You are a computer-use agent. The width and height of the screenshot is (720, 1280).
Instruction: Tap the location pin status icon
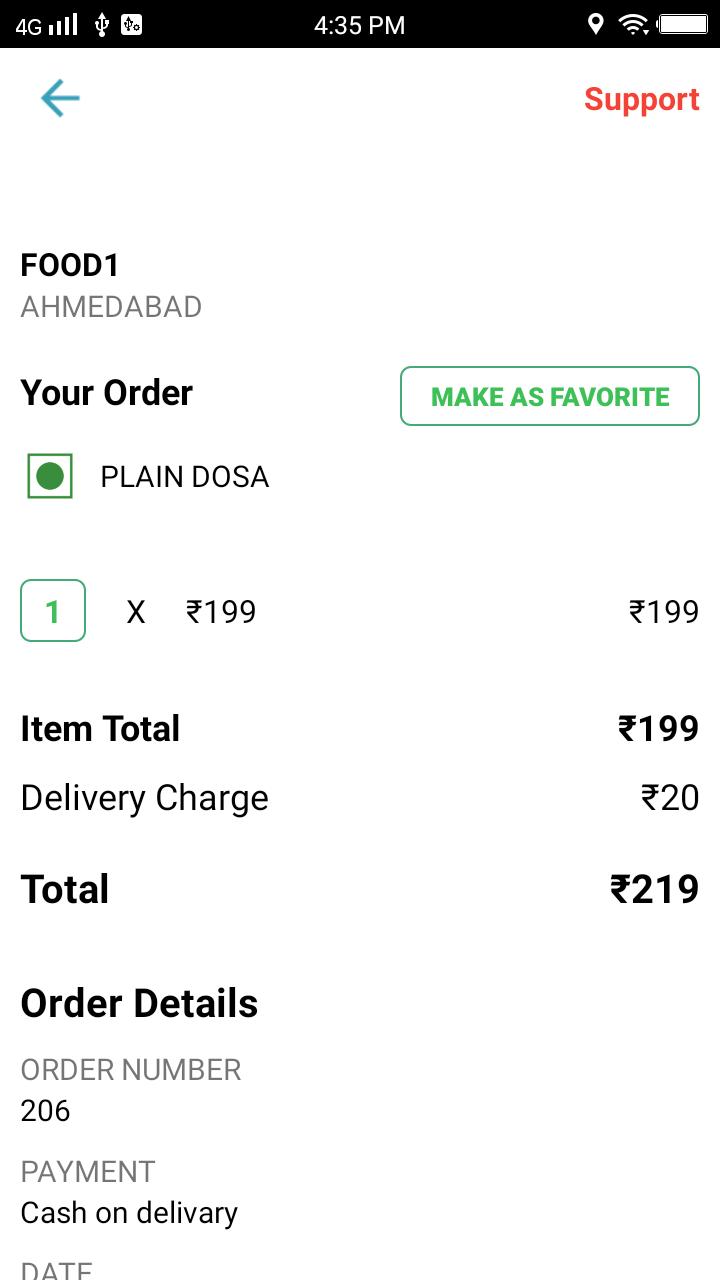tap(595, 24)
